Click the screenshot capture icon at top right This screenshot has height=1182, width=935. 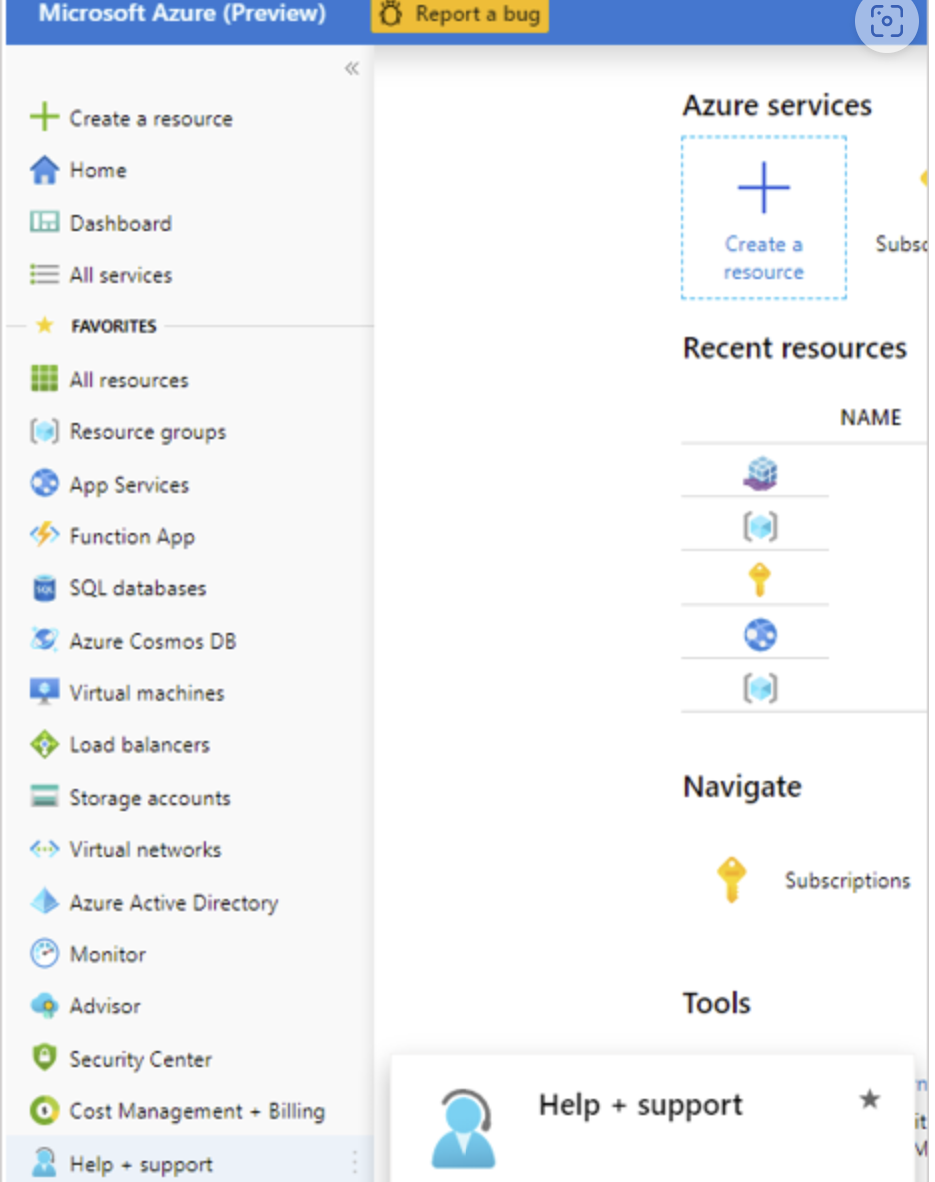pos(887,21)
